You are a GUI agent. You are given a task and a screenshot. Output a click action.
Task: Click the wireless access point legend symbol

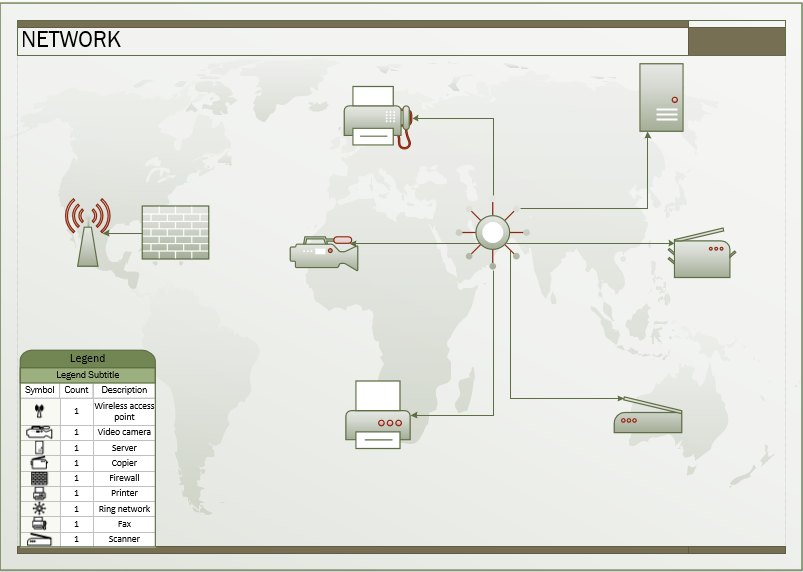click(x=39, y=411)
